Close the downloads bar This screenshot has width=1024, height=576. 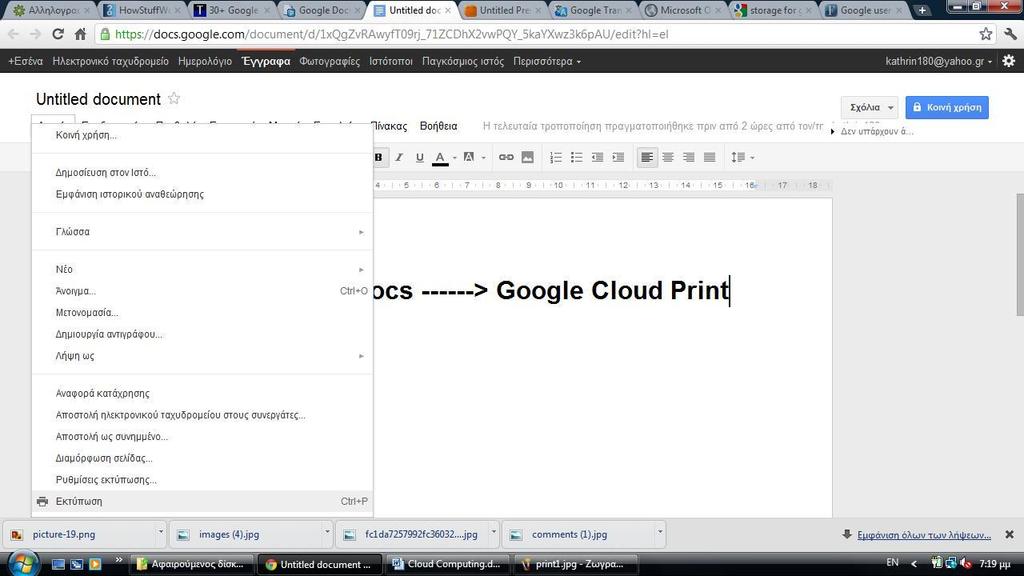point(1009,534)
